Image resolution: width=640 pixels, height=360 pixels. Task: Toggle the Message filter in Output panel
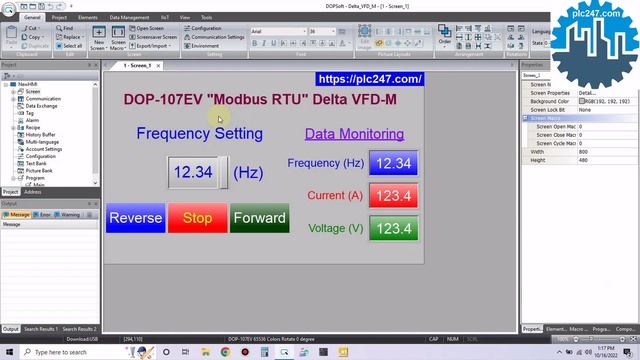pos(16,215)
